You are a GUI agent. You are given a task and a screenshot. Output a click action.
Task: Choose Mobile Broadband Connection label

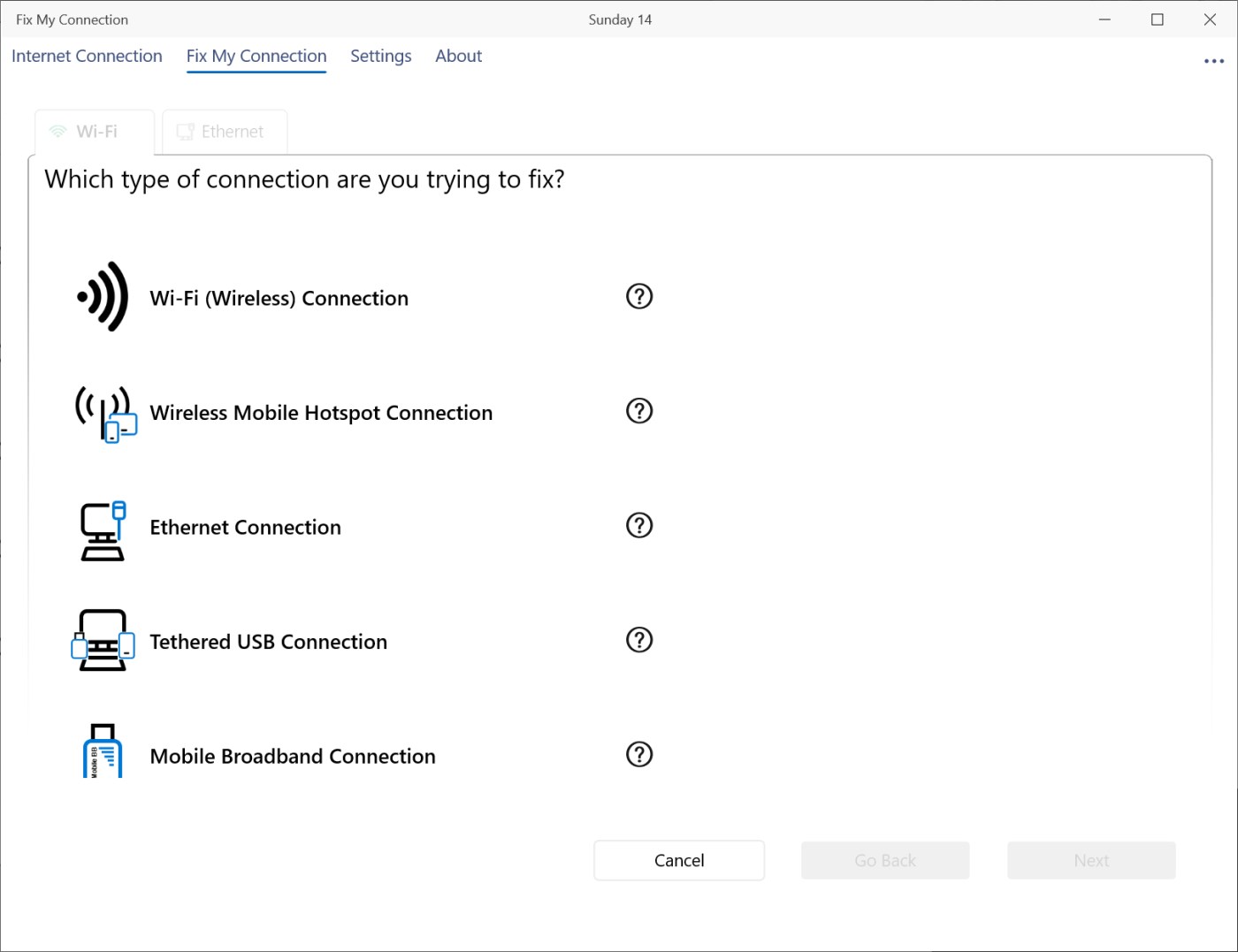(x=293, y=757)
